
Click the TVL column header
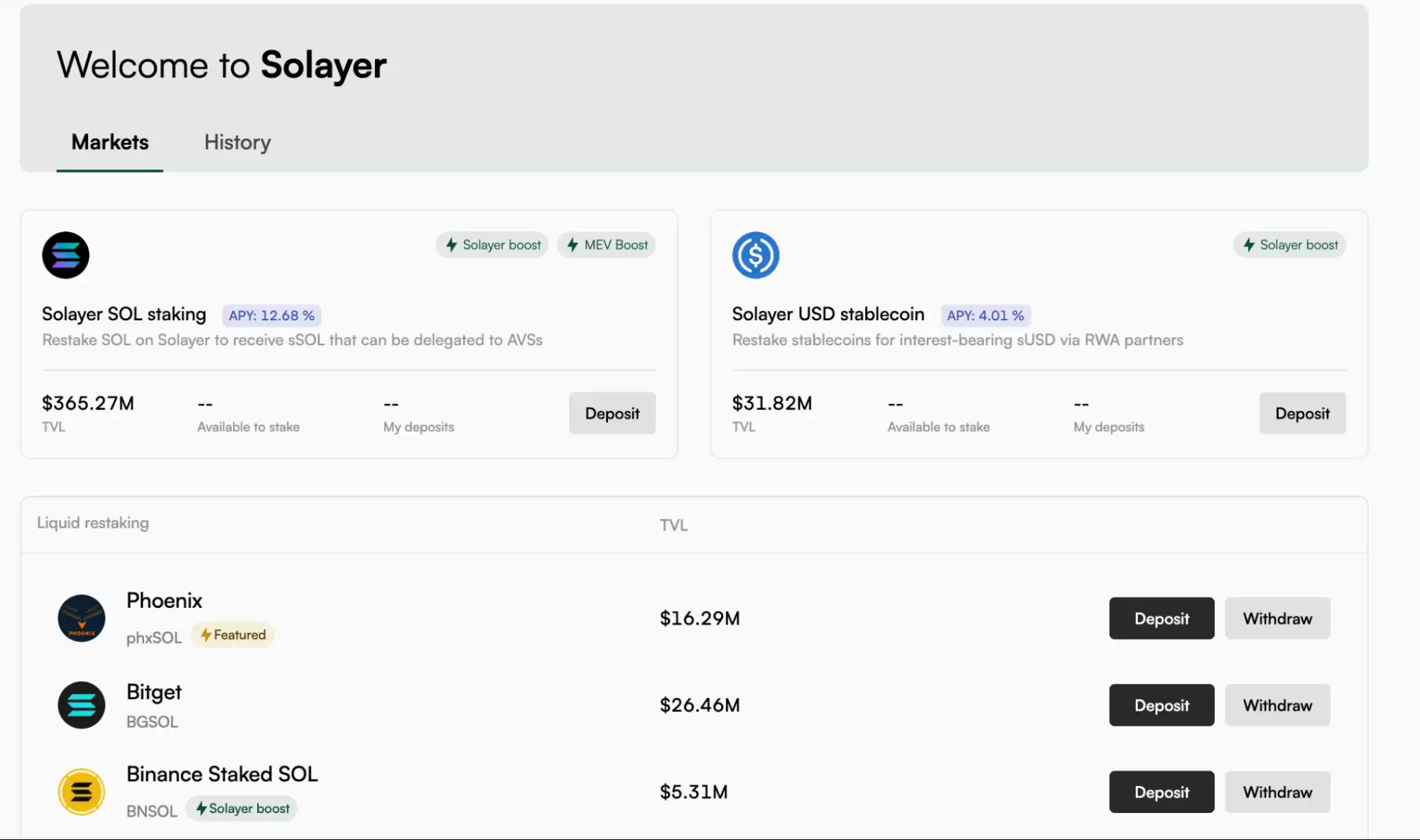[673, 525]
